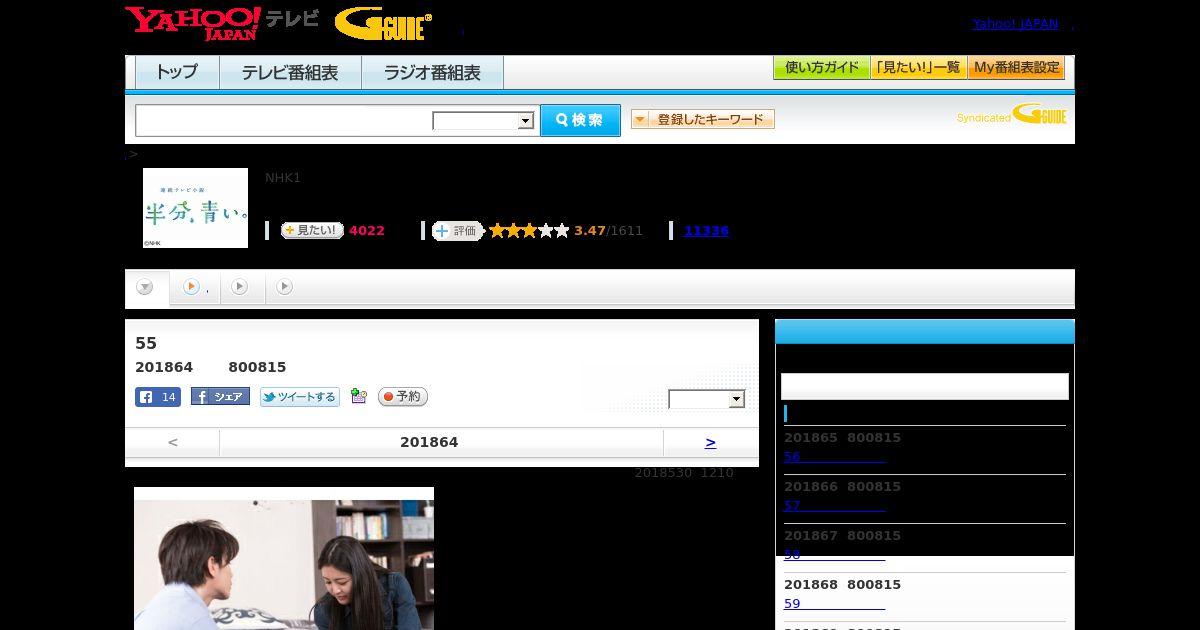Go to previous episode with < arrow
The width and height of the screenshot is (1200, 630).
[173, 442]
